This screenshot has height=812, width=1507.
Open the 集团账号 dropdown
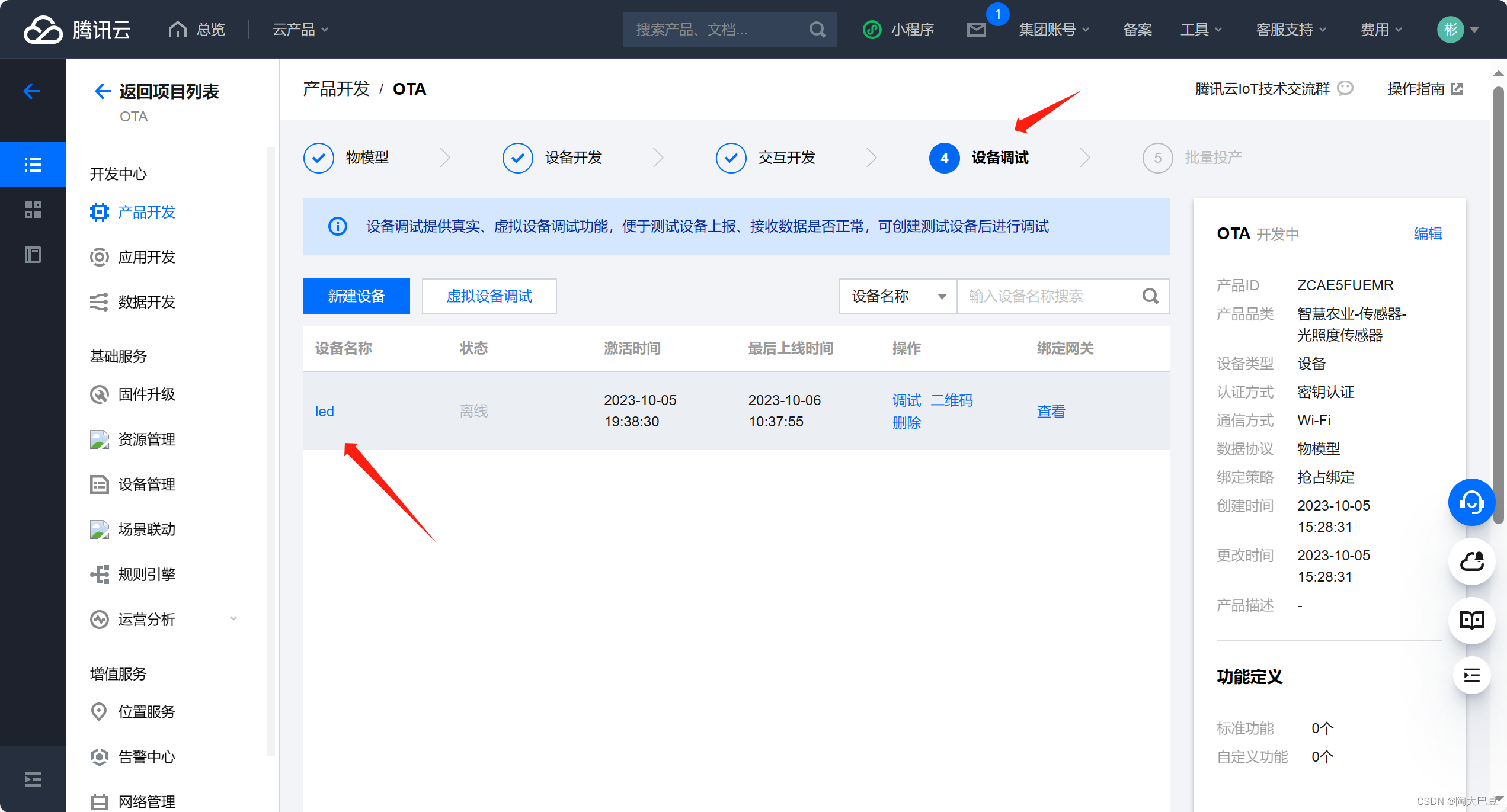(1054, 30)
